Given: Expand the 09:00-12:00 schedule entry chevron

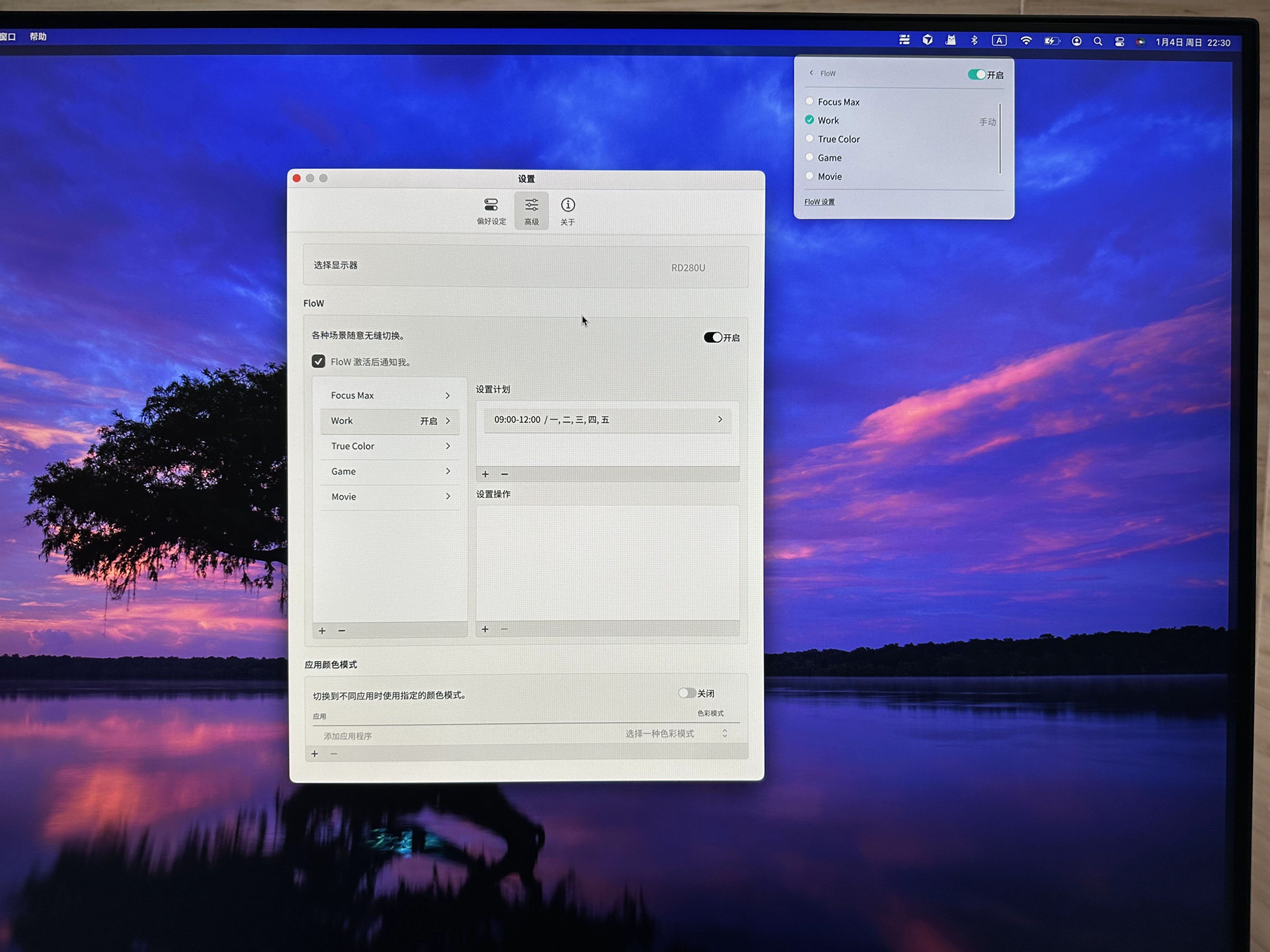Looking at the screenshot, I should click(720, 419).
